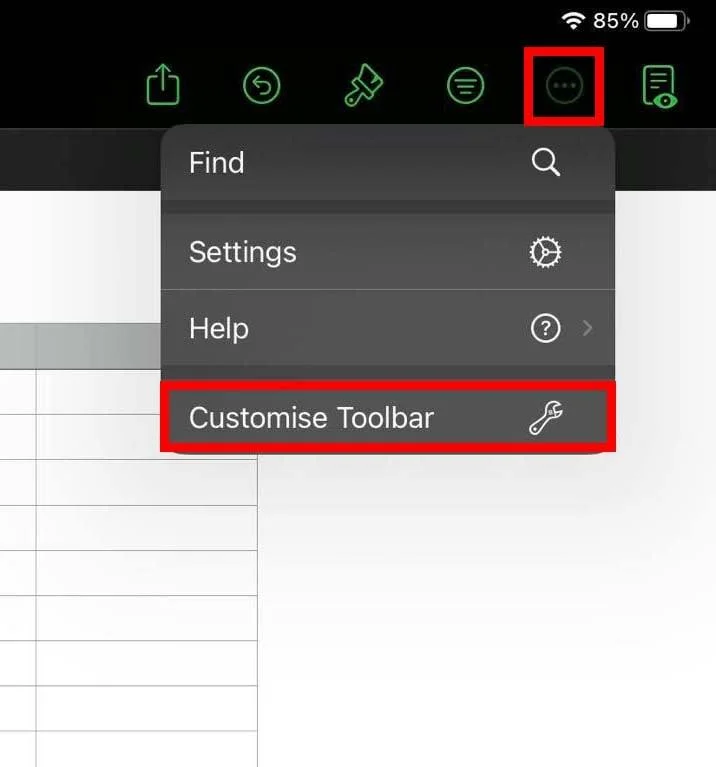Open the Format paintbrush tool
Screen dimensions: 716x767
pyautogui.click(x=363, y=87)
